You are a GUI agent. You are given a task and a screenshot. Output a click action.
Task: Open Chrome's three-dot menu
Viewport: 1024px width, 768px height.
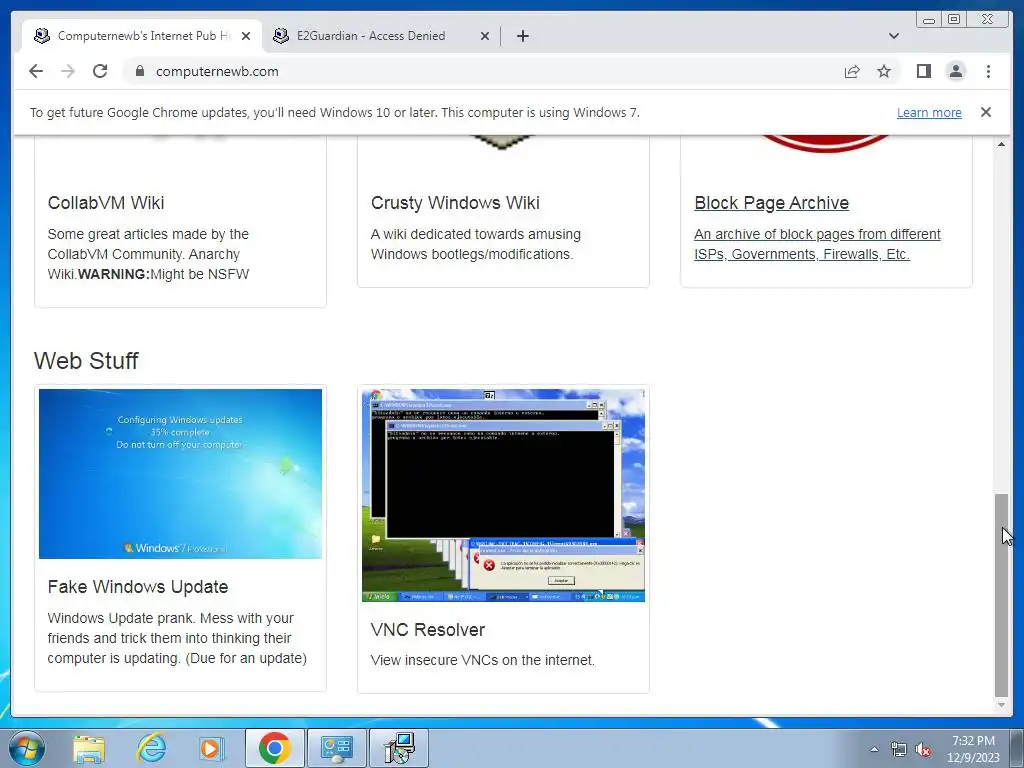coord(988,71)
